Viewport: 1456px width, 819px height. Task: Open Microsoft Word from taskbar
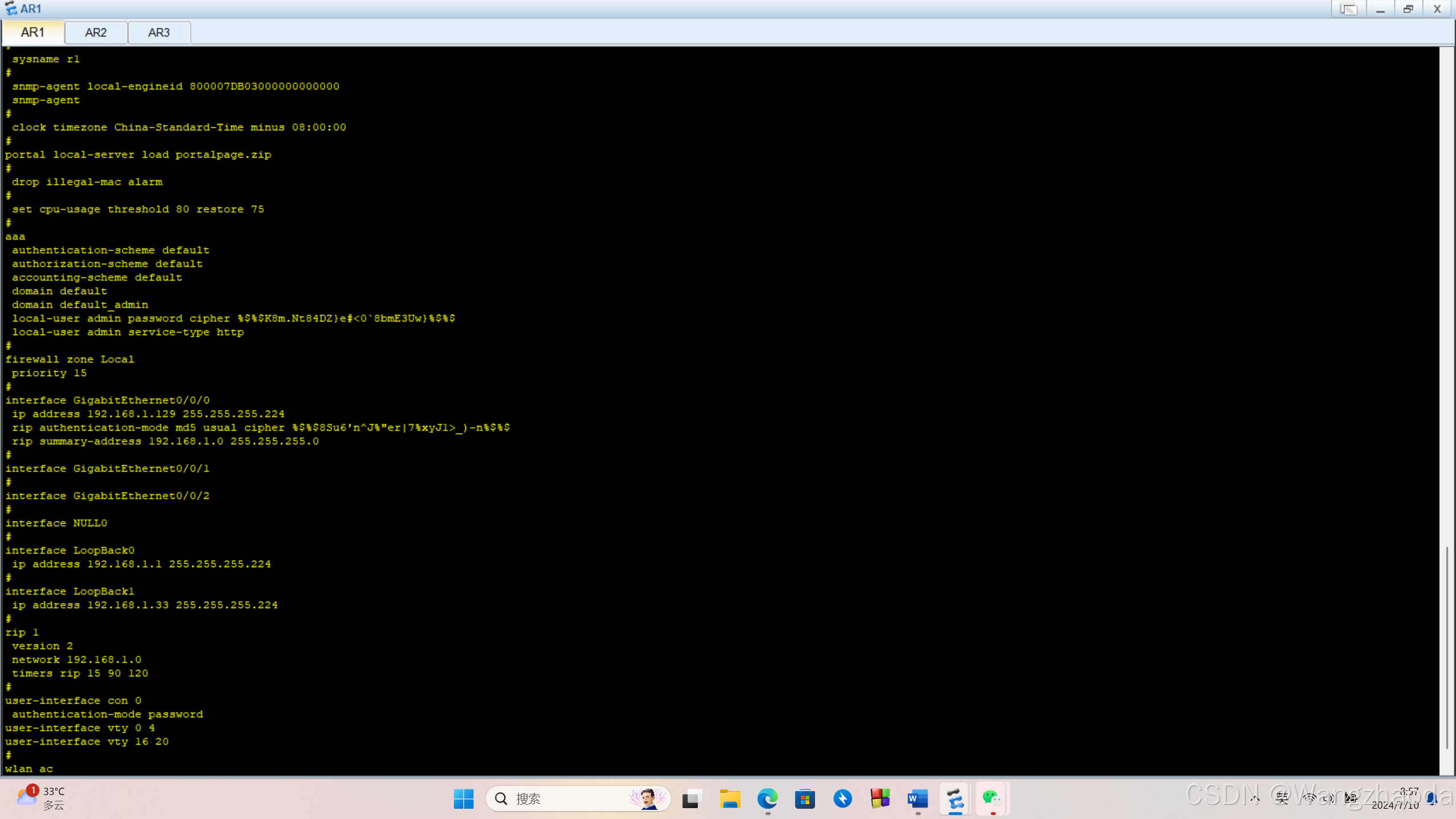(917, 799)
